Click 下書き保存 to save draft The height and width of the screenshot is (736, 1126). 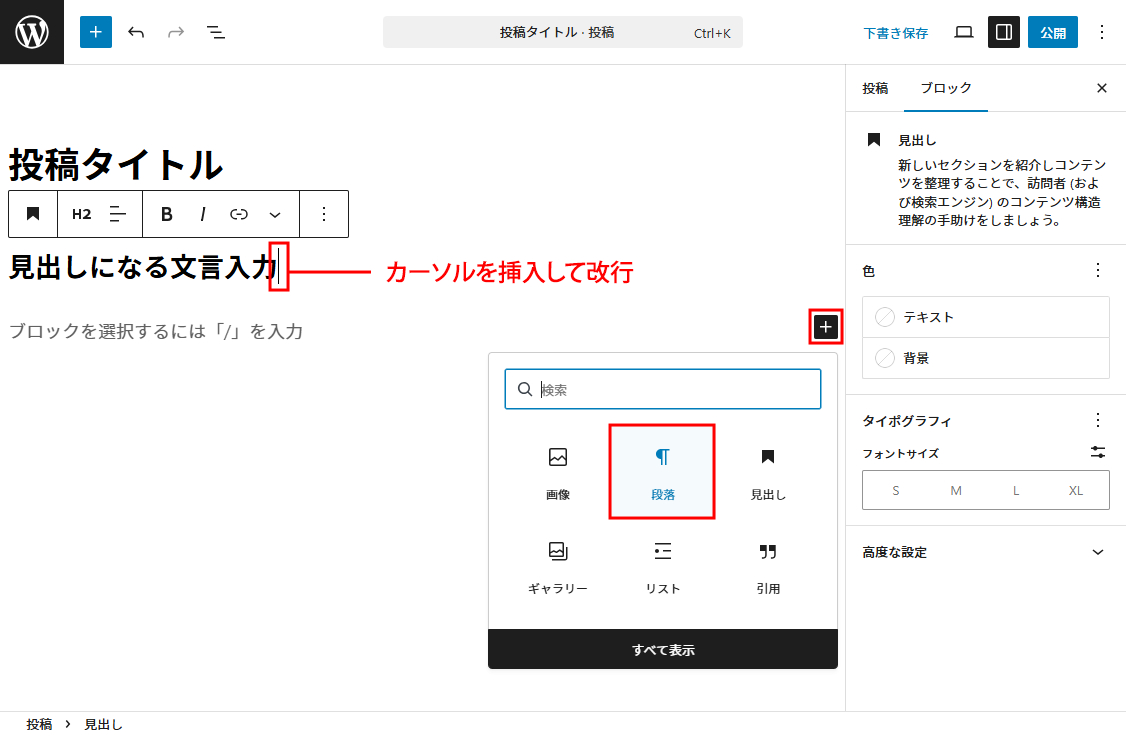895,33
